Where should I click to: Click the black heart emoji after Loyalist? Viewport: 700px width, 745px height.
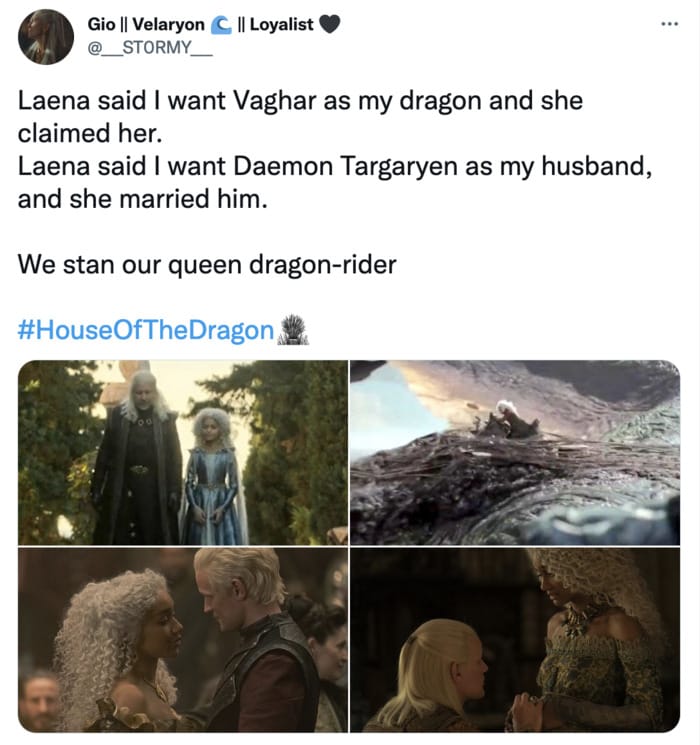pyautogui.click(x=329, y=24)
